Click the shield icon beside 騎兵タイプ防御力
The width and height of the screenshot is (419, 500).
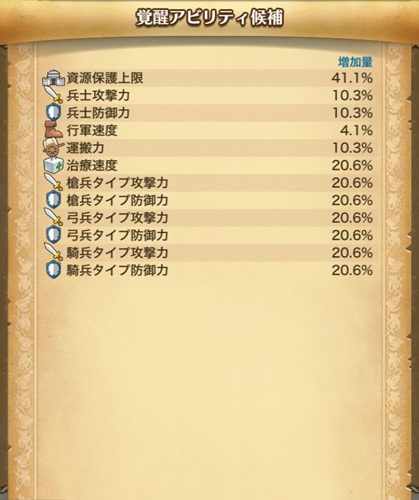pos(53,270)
